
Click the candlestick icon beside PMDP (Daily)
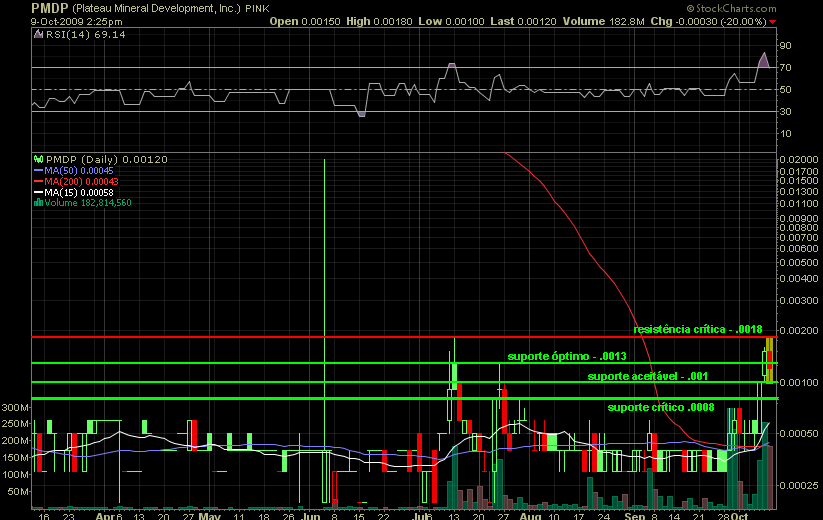tap(38, 159)
